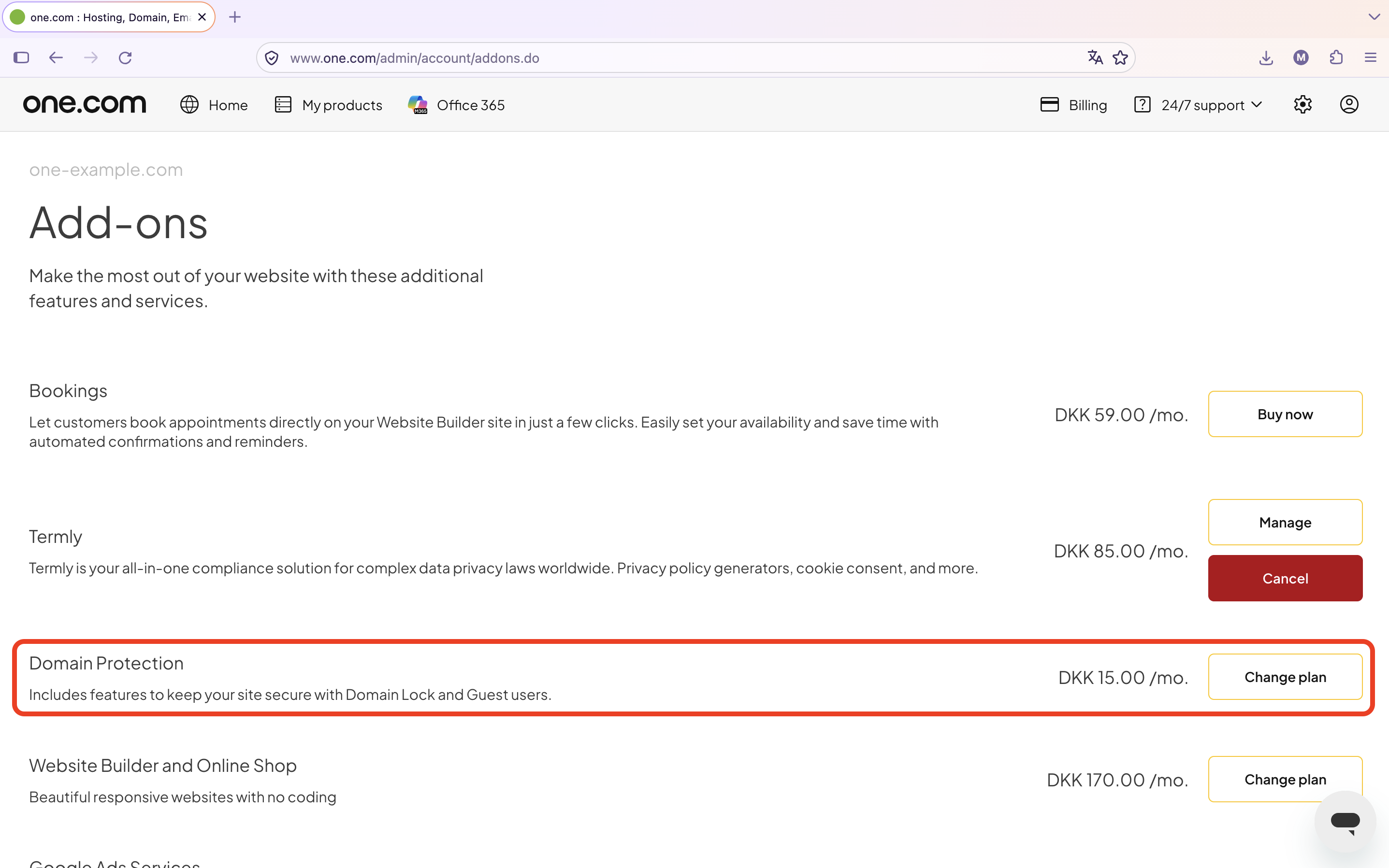The width and height of the screenshot is (1389, 868).
Task: Click the DKK 170.00 /mo. price
Action: [x=1117, y=780]
